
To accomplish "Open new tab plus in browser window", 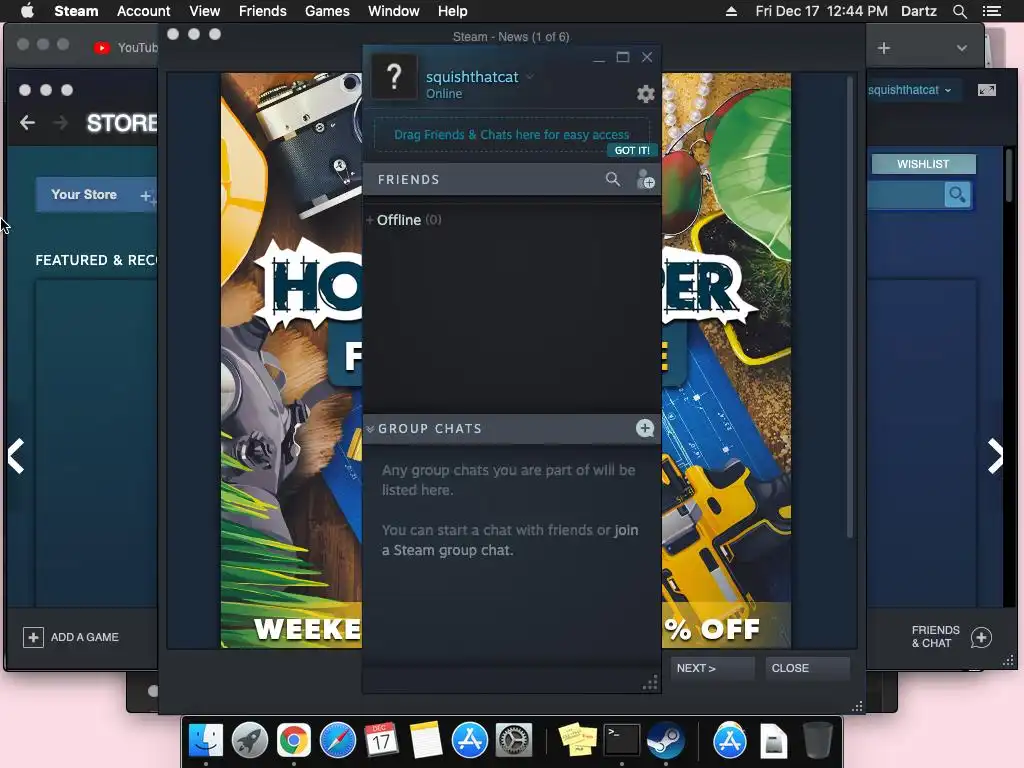I will pyautogui.click(x=884, y=48).
